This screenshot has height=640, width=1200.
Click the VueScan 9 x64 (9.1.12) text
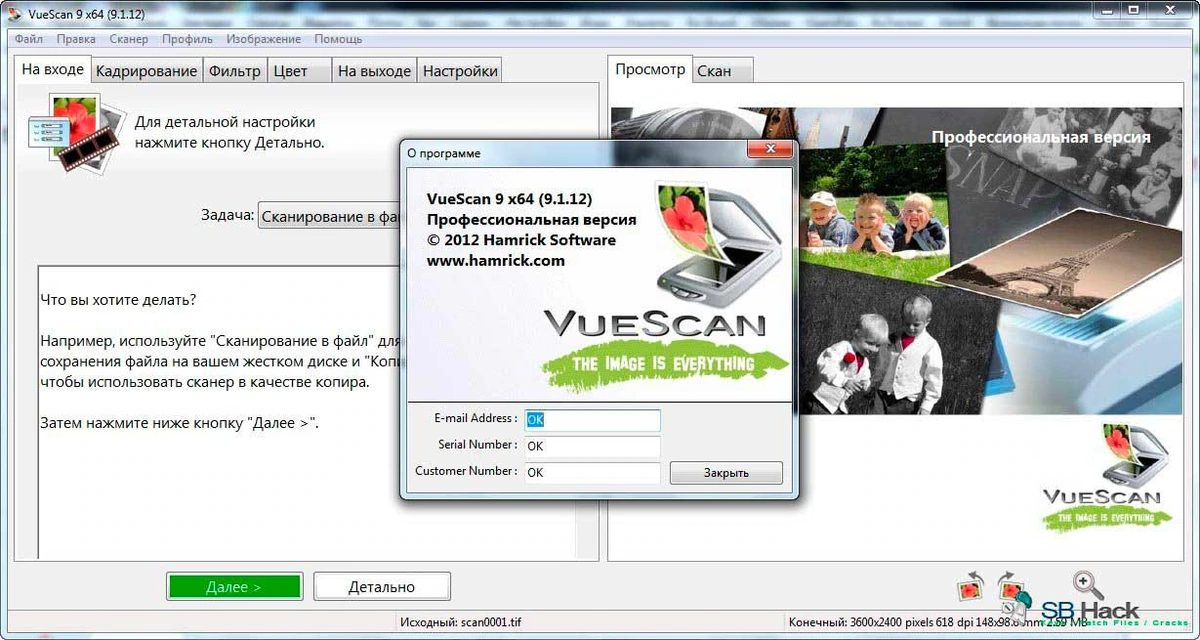pos(512,199)
